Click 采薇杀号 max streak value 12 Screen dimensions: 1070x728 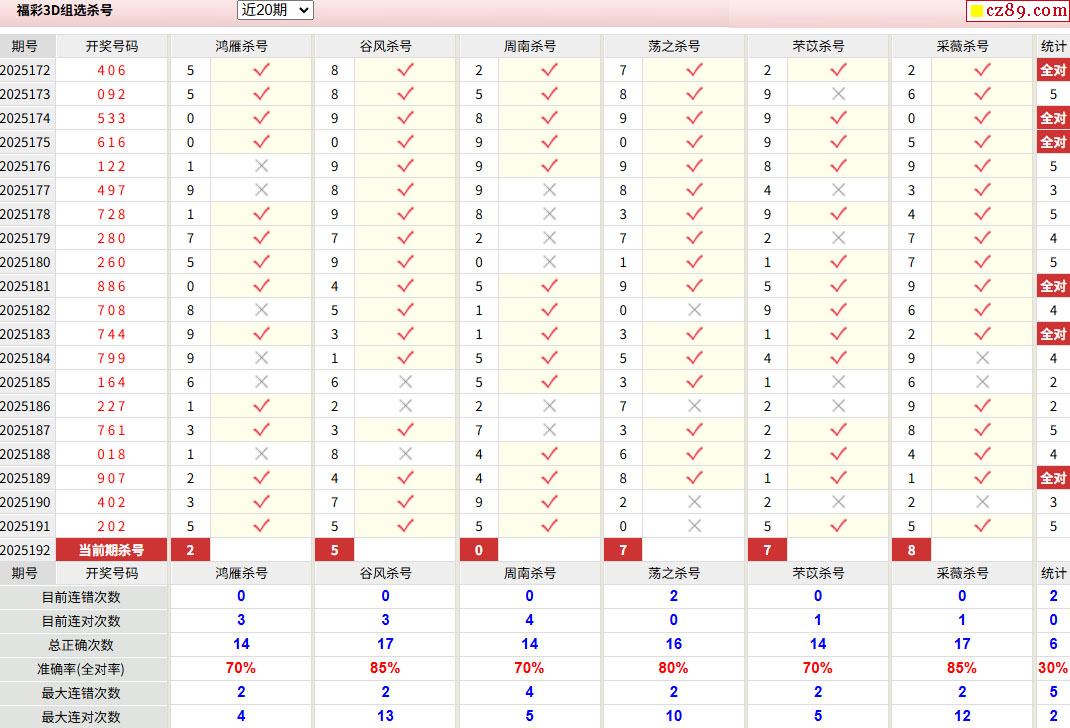point(962,716)
